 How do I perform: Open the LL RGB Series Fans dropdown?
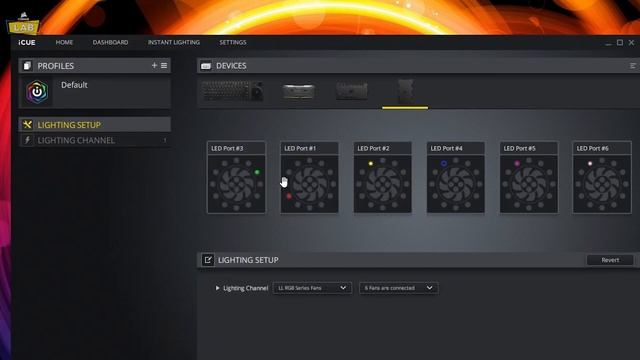tap(312, 288)
